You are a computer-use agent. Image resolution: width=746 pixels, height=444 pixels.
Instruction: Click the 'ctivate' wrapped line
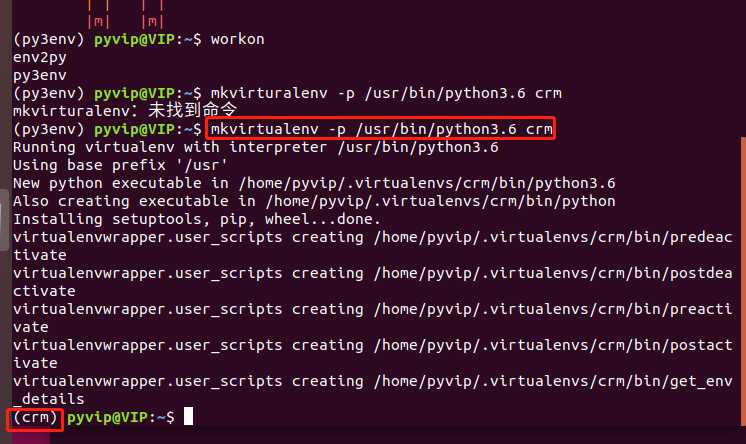(44, 291)
